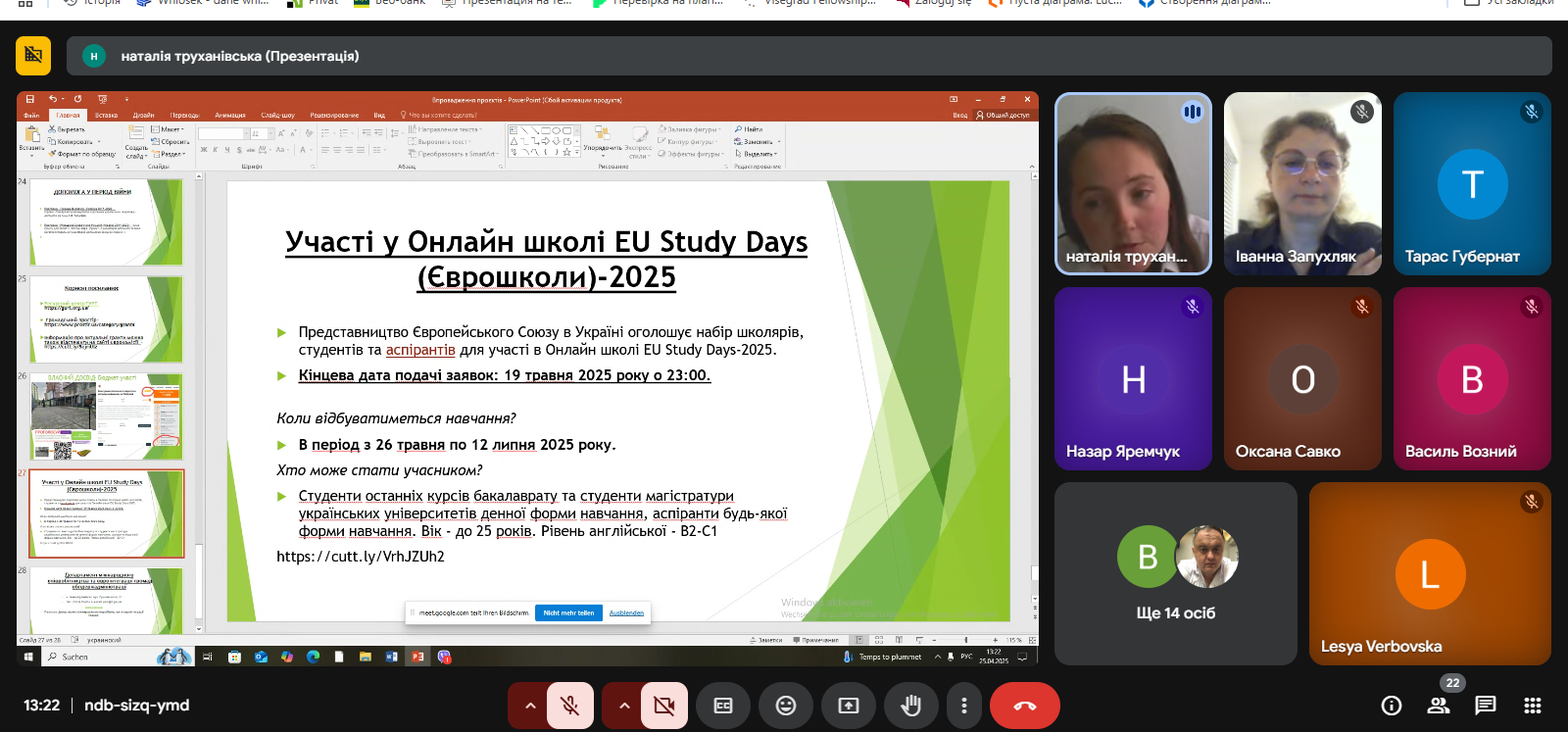Toggle italic К formatting in ribbon
The image size is (1568, 732).
coord(216,150)
